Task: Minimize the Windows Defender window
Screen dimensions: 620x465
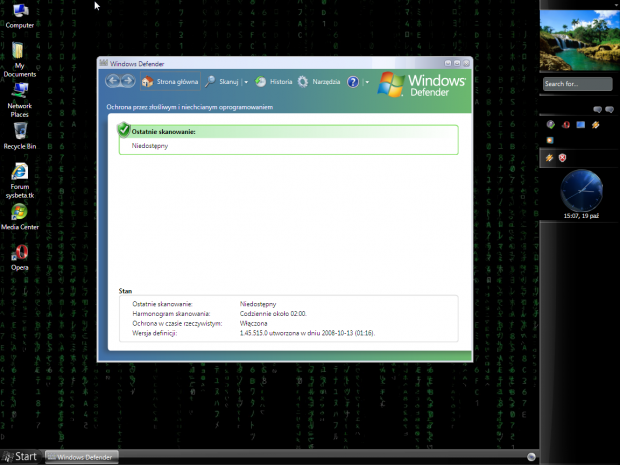Action: pos(448,63)
